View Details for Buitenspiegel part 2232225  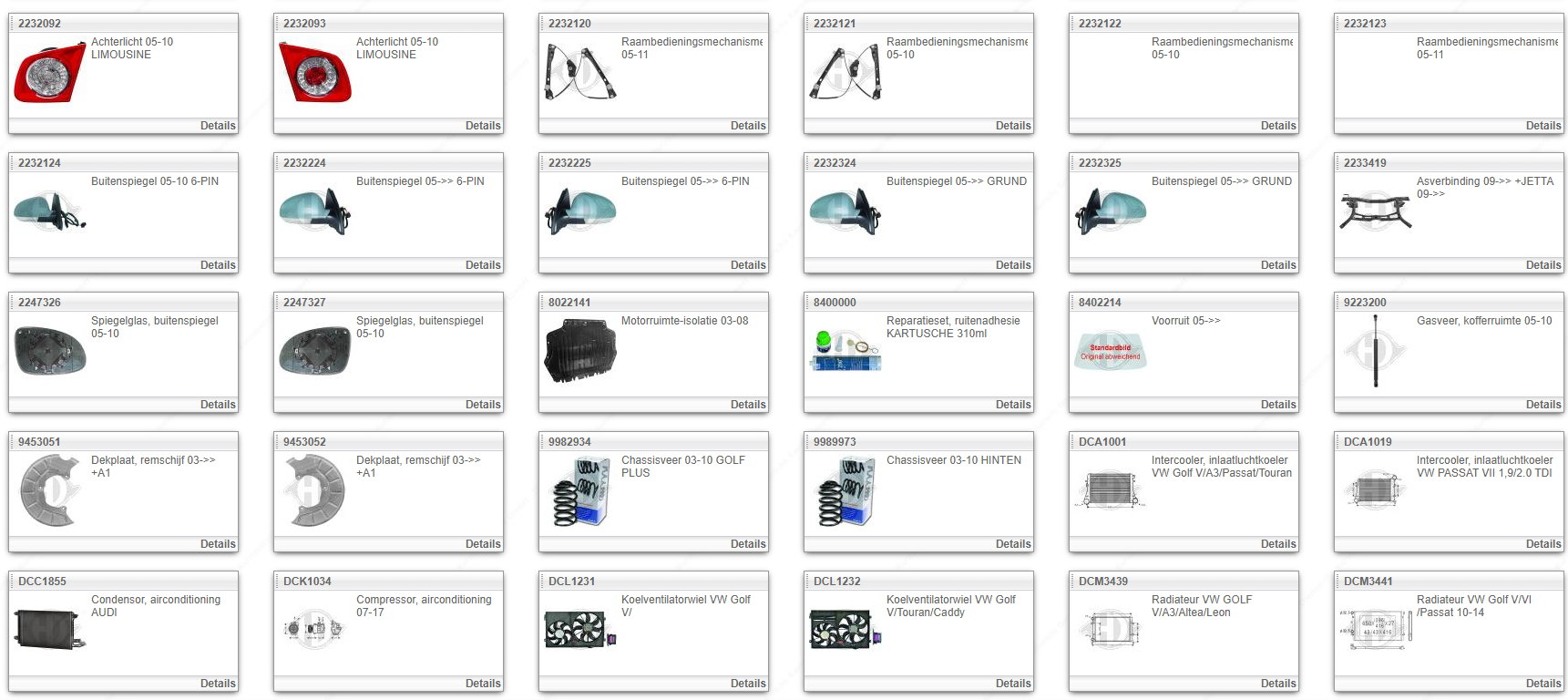coord(747,265)
